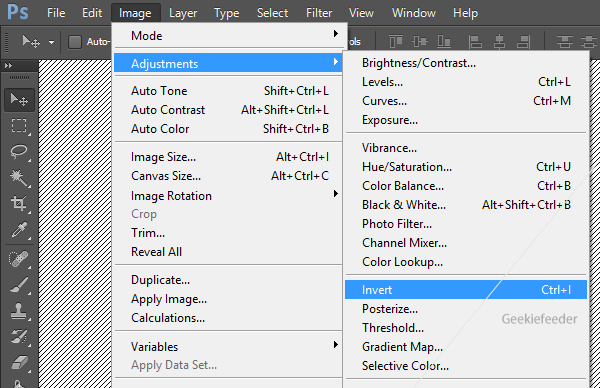
Task: Select the Eyedropper tool
Action: [19, 230]
